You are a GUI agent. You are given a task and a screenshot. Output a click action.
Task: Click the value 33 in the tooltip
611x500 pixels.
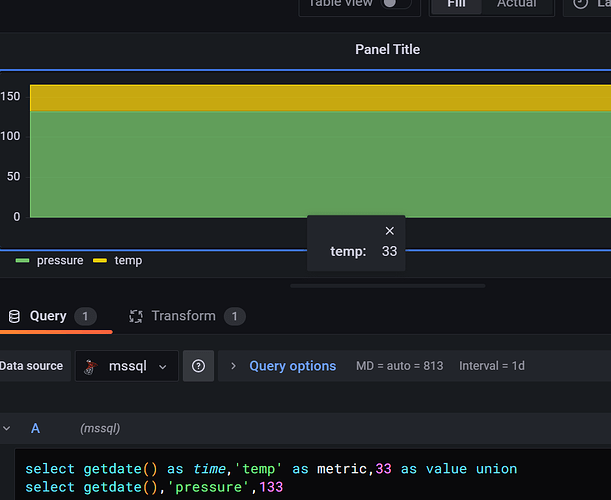pos(389,251)
